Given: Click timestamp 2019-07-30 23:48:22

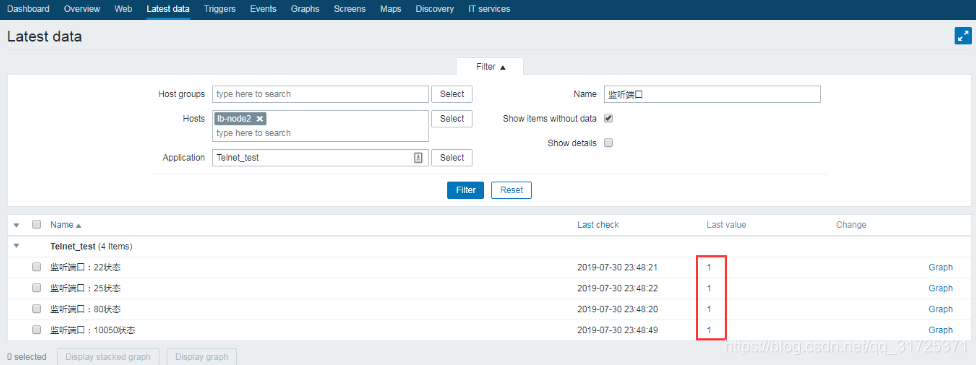Looking at the screenshot, I should (x=617, y=288).
